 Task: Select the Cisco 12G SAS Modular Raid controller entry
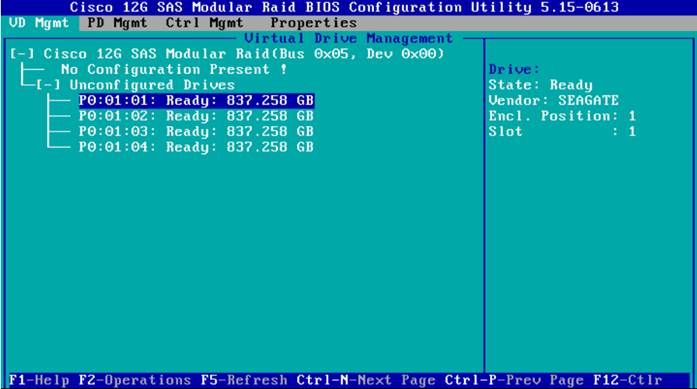244,54
